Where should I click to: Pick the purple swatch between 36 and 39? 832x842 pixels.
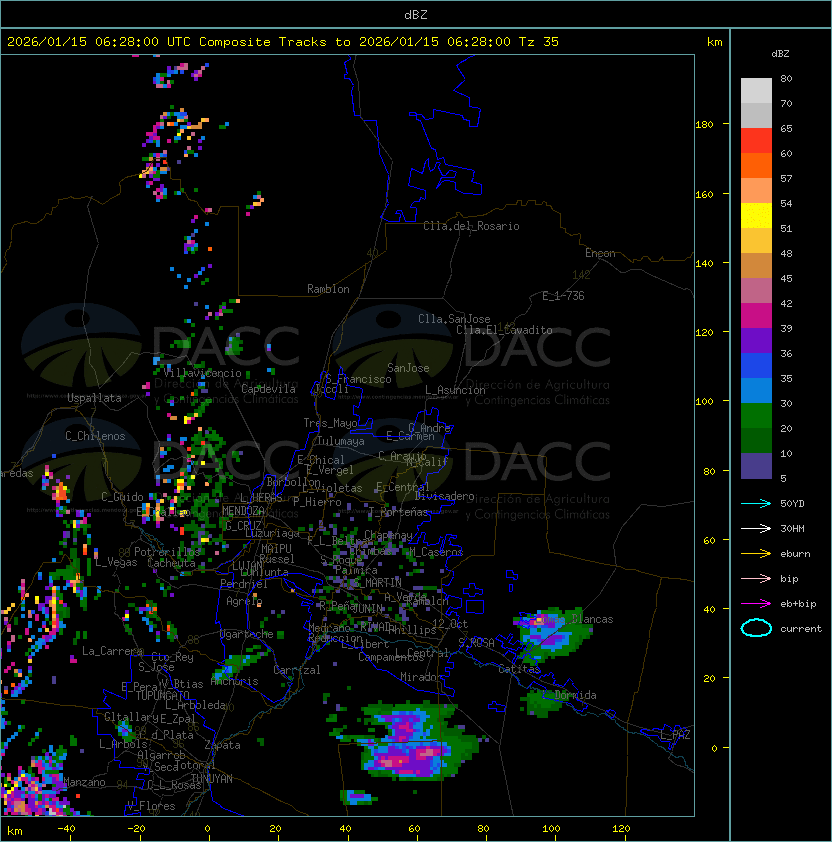pyautogui.click(x=756, y=340)
